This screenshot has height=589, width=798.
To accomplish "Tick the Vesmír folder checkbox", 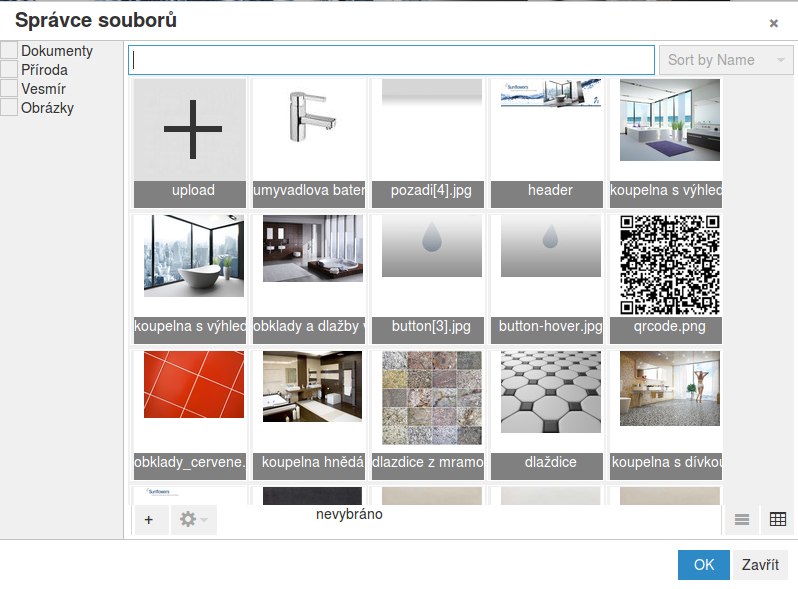I will click(x=9, y=89).
